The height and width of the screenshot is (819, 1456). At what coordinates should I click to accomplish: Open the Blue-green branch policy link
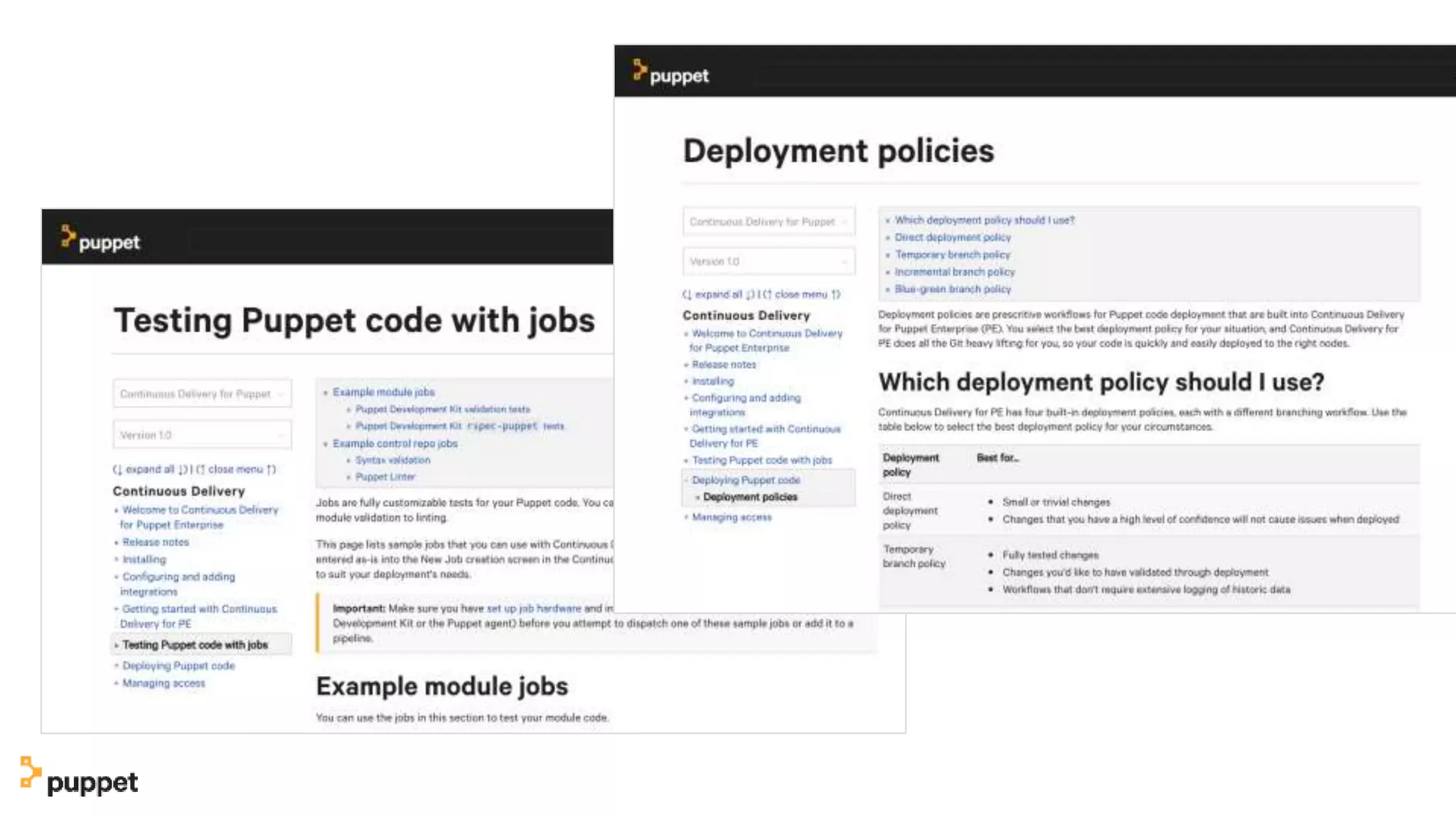coord(953,289)
